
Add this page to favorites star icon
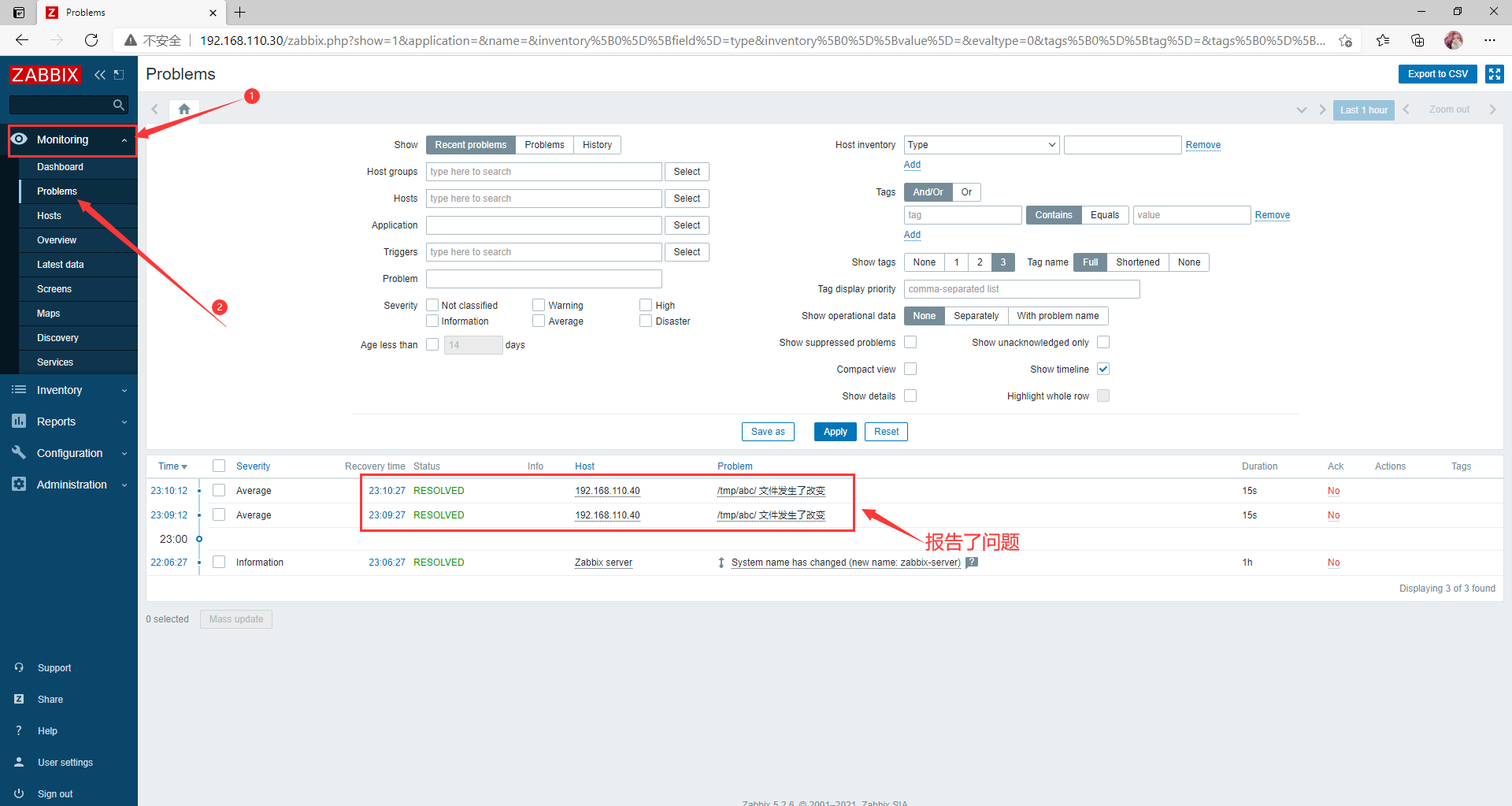1346,40
